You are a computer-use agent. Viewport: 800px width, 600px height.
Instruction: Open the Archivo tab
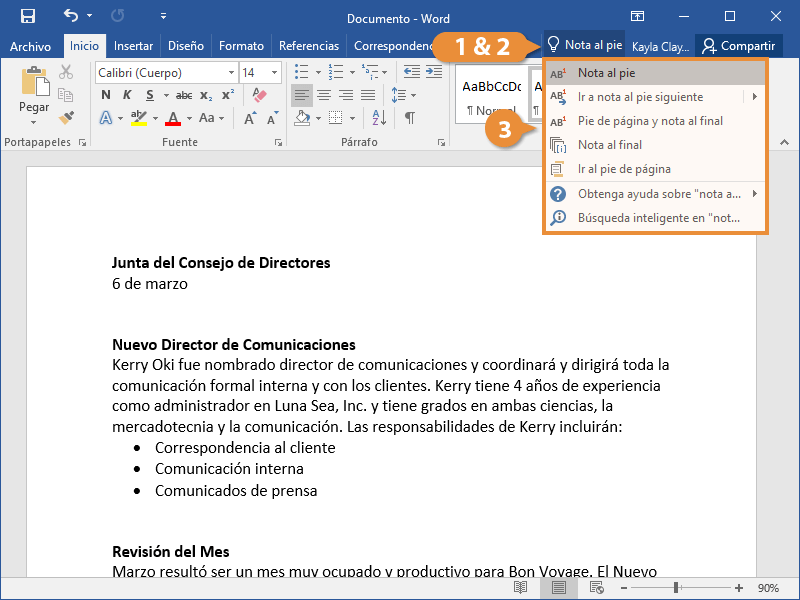pyautogui.click(x=30, y=46)
